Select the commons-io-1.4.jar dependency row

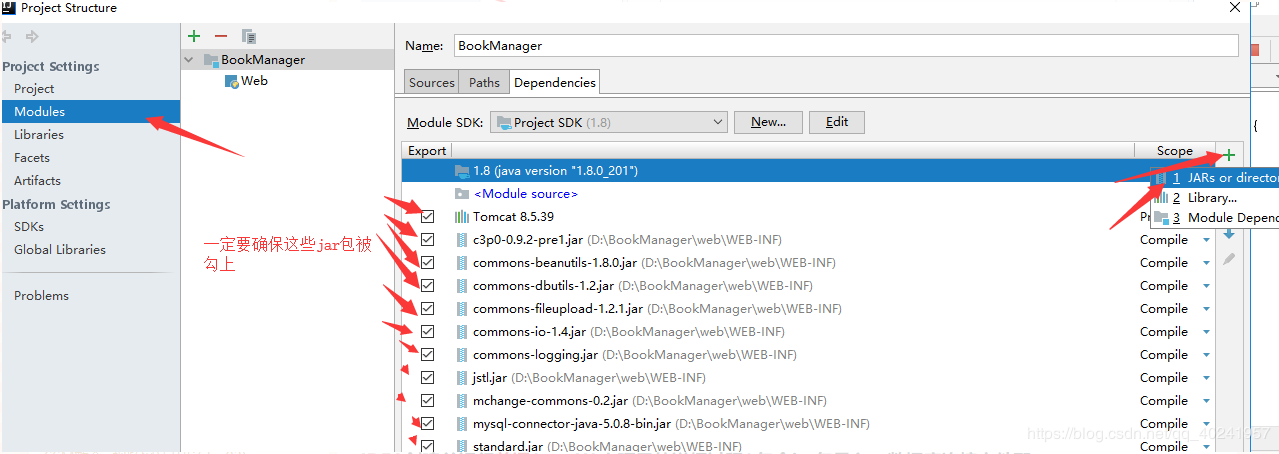pos(808,331)
